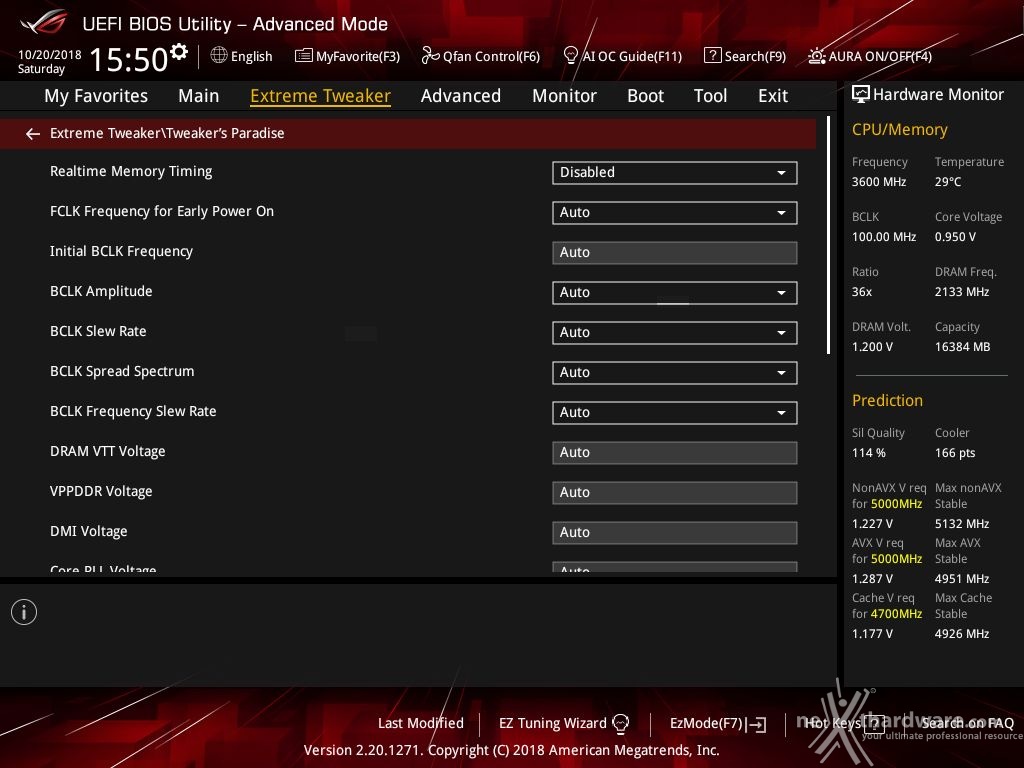
Task: Click VPPDDR Voltage input field
Action: point(675,492)
